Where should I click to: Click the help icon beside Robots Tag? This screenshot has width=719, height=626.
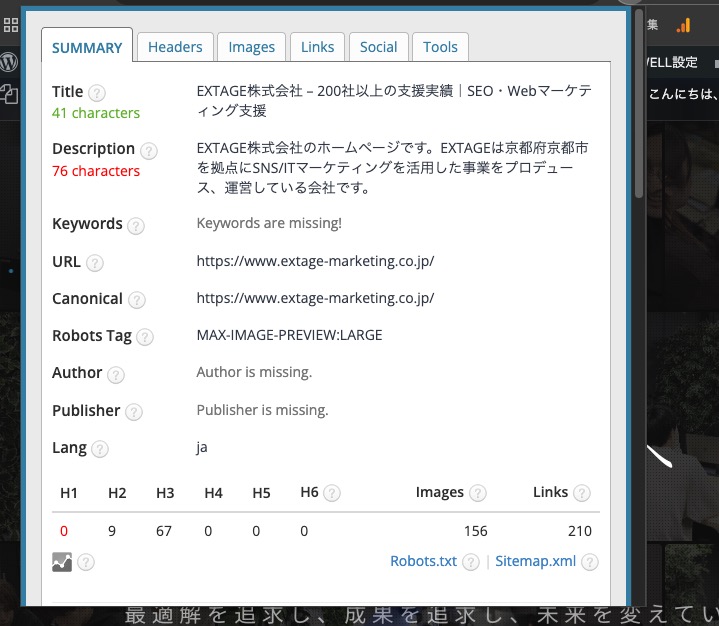click(x=145, y=337)
